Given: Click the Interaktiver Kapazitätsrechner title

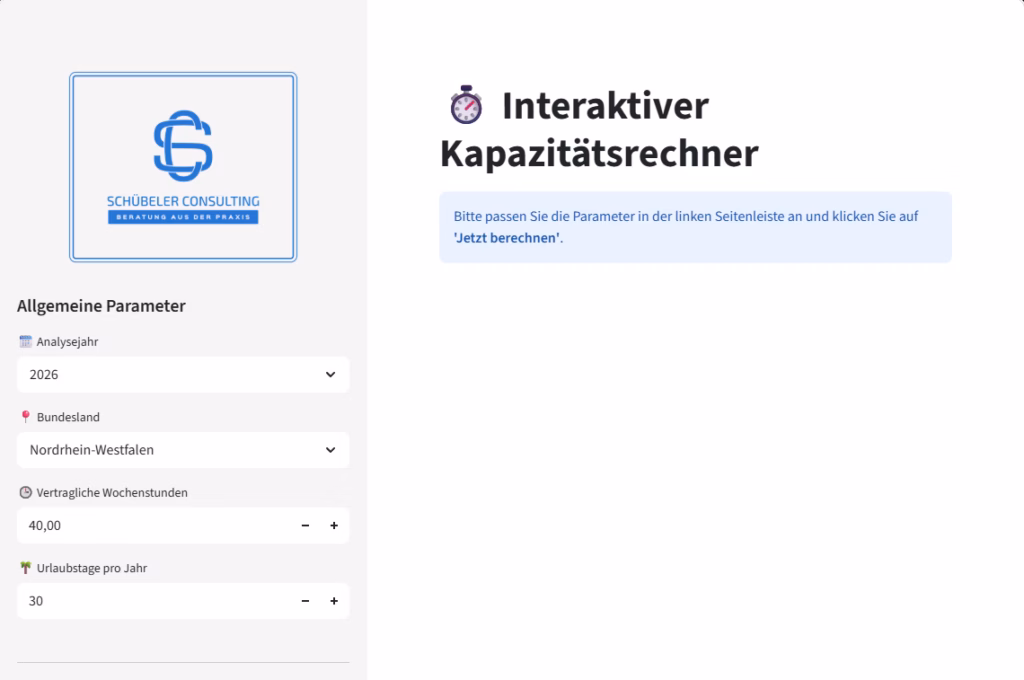Looking at the screenshot, I should 600,130.
